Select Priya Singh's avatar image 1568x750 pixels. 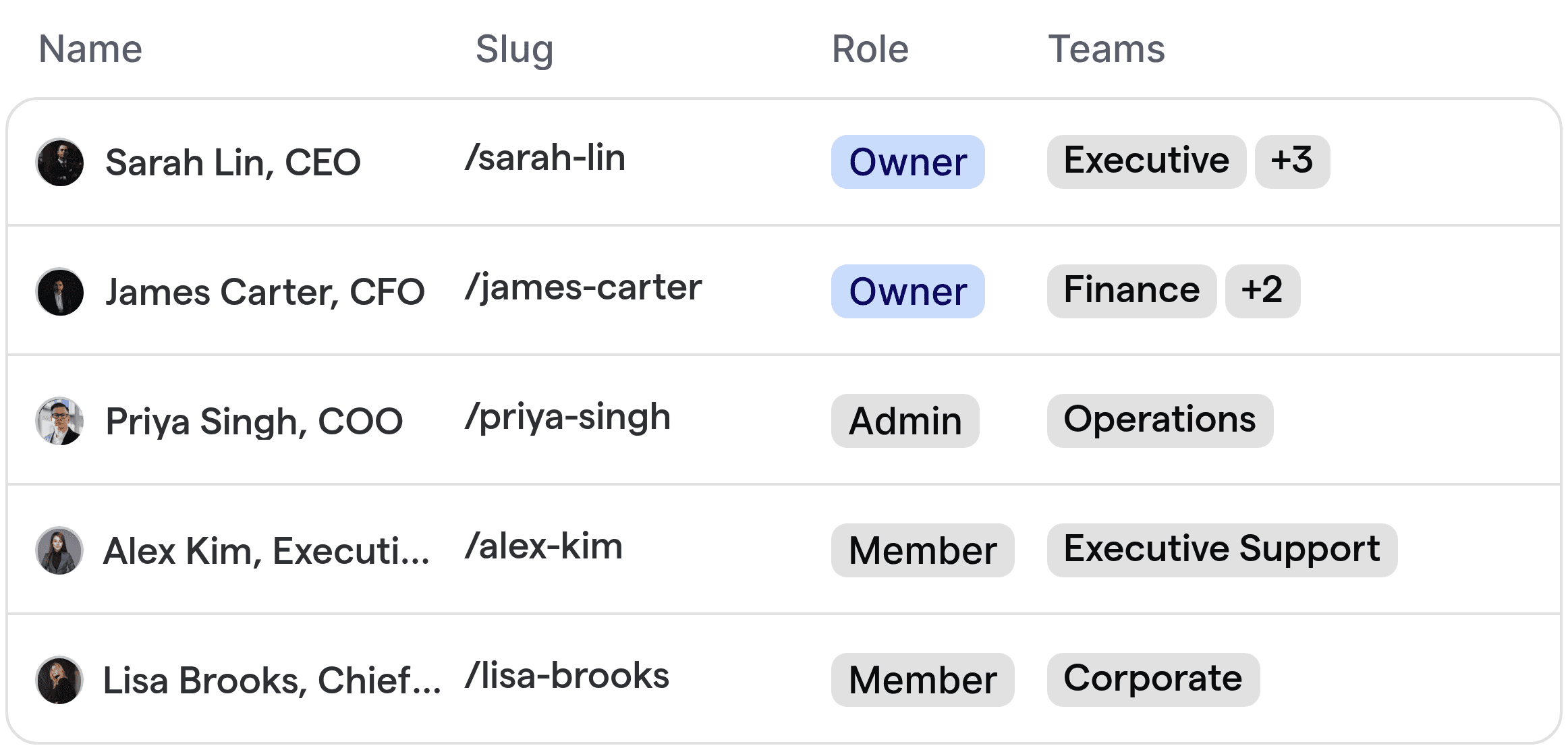pos(59,422)
